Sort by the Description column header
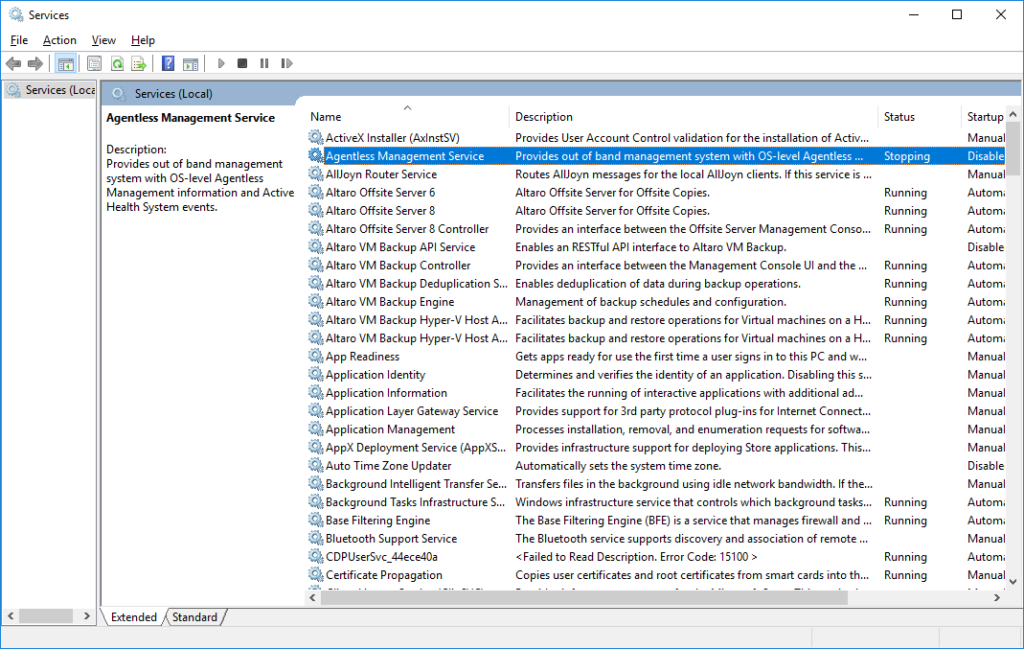 694,116
